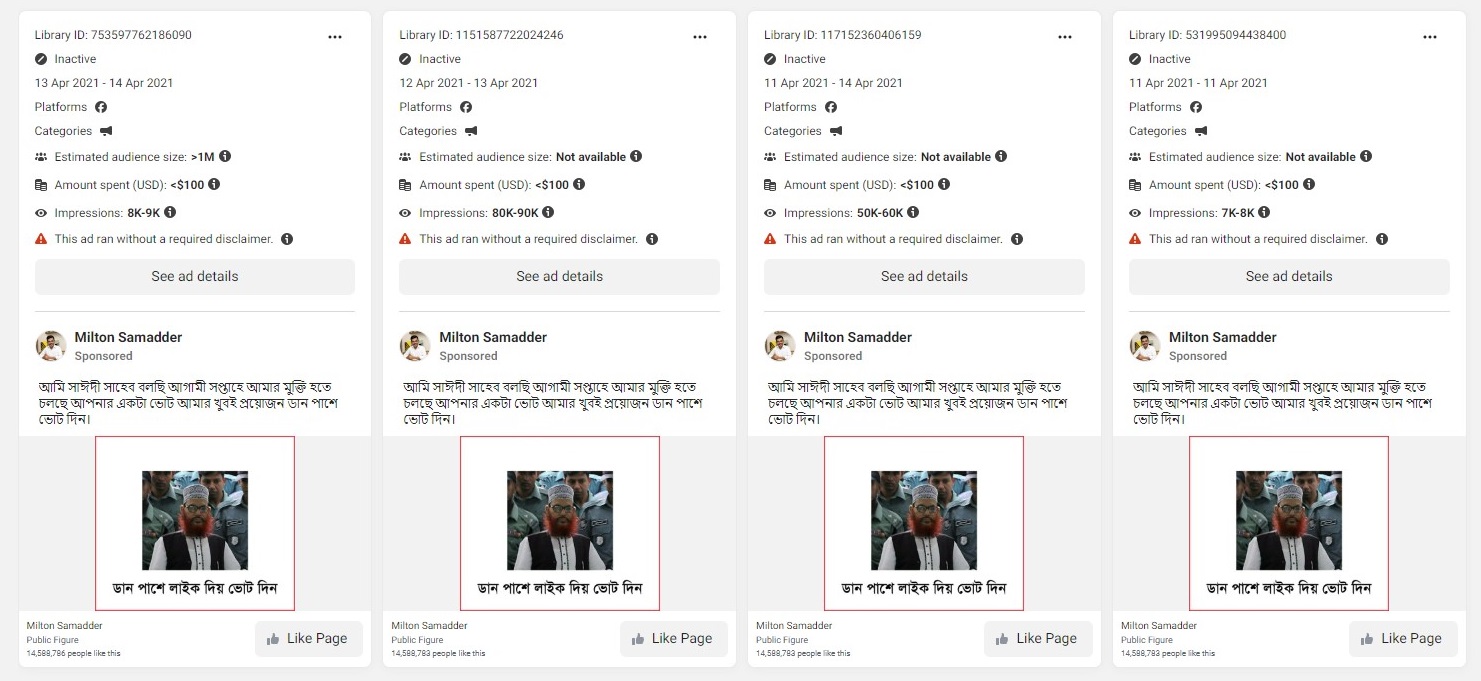Open the three-dot menu on ad 1151587722024246
1481x681 pixels.
click(700, 36)
